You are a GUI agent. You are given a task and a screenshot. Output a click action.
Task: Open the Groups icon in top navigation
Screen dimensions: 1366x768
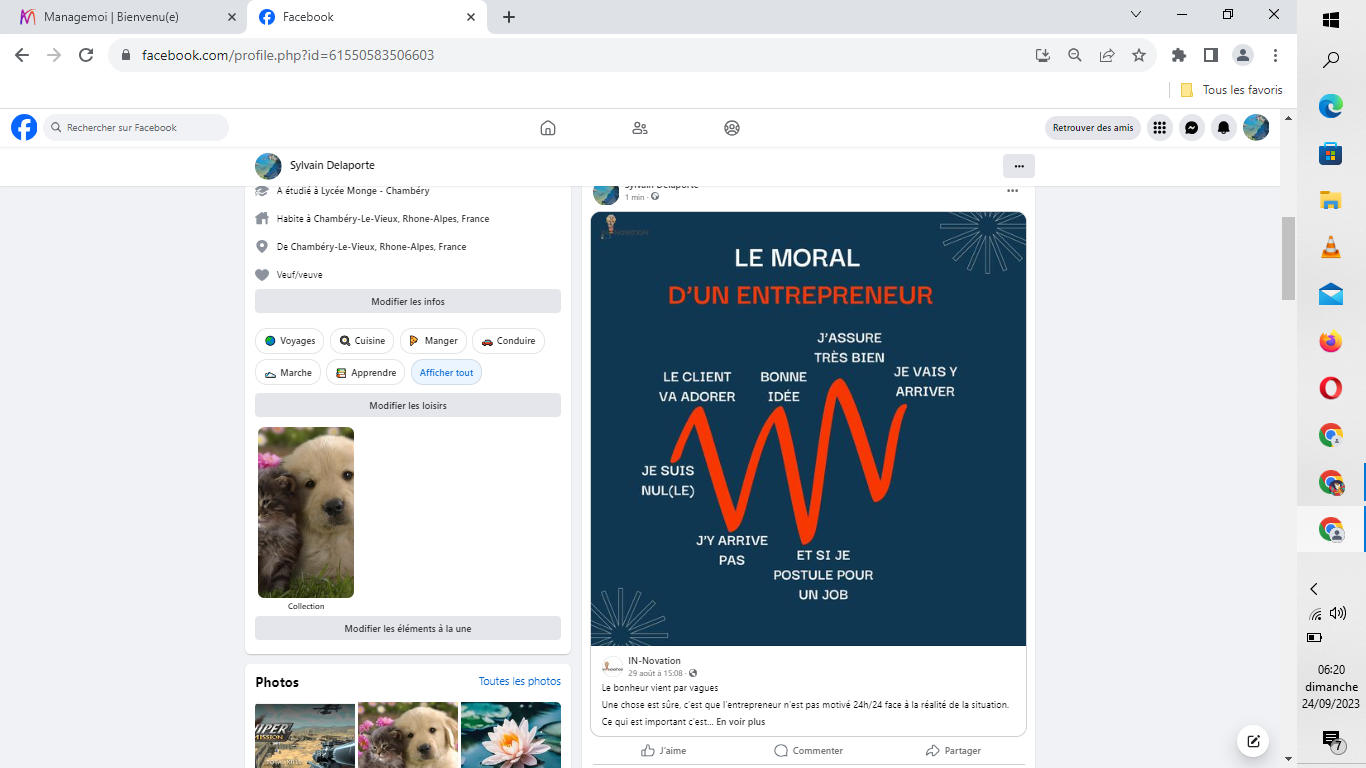click(732, 128)
